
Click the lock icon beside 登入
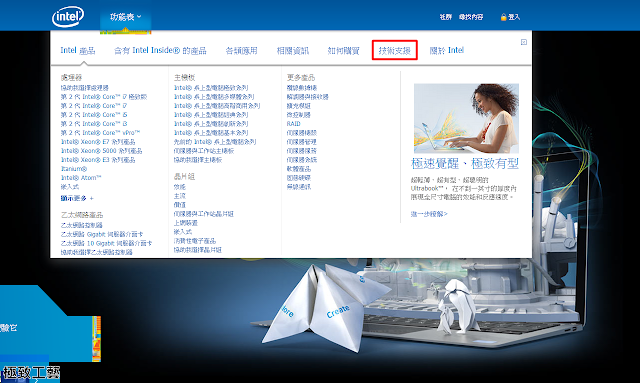(x=503, y=17)
